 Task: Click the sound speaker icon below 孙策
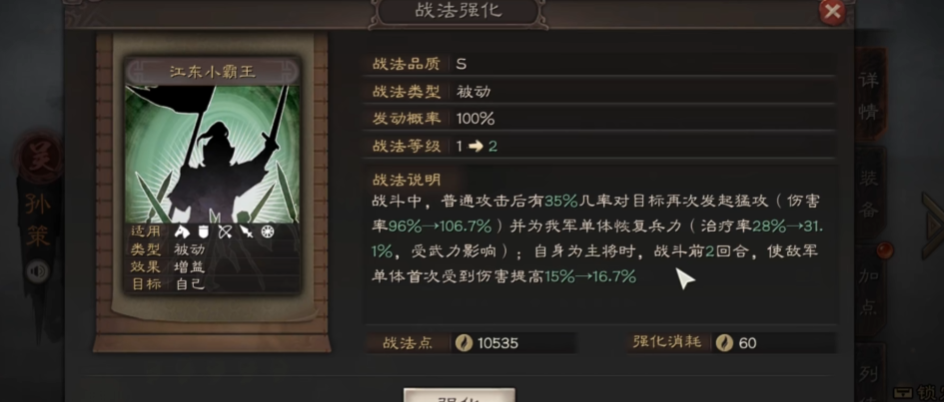pyautogui.click(x=37, y=272)
